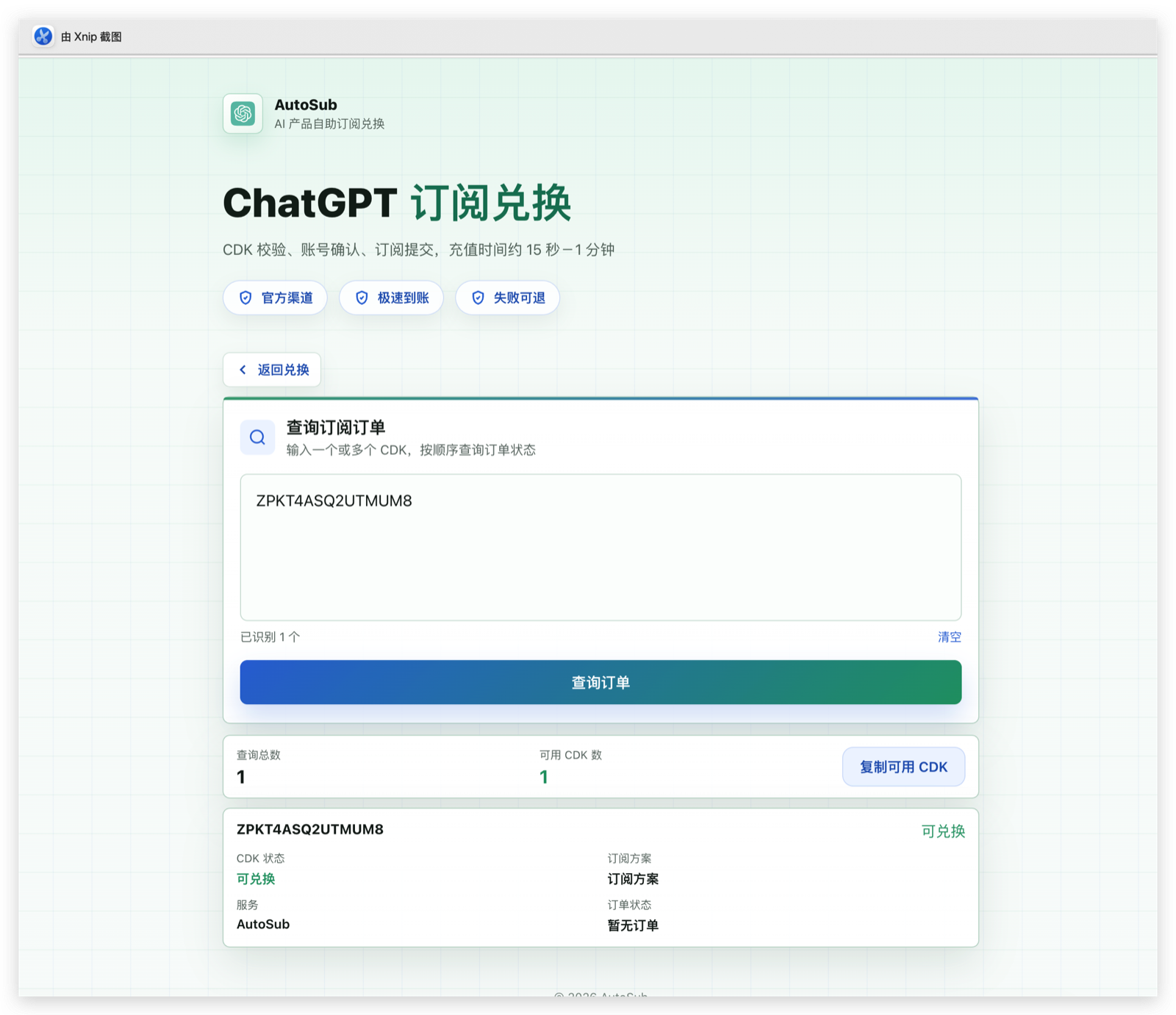Screen dimensions: 1176x1015
Task: Click the '暂无订单' order status value
Action: click(x=633, y=925)
